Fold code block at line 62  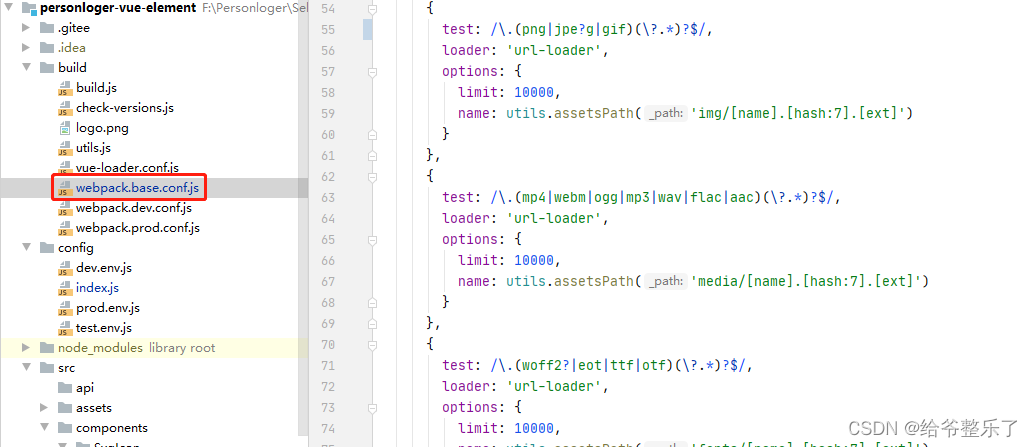(373, 176)
